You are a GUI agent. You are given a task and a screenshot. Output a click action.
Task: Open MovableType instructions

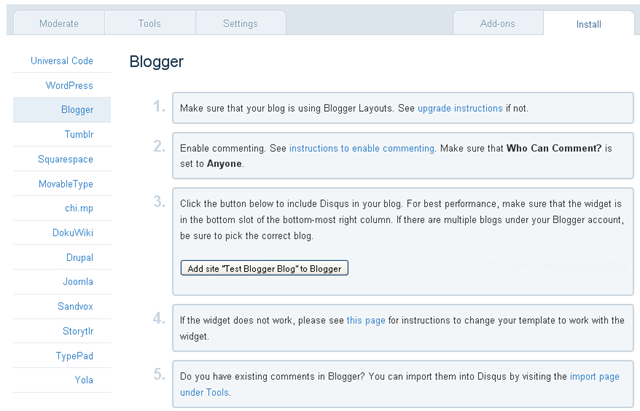[66, 184]
